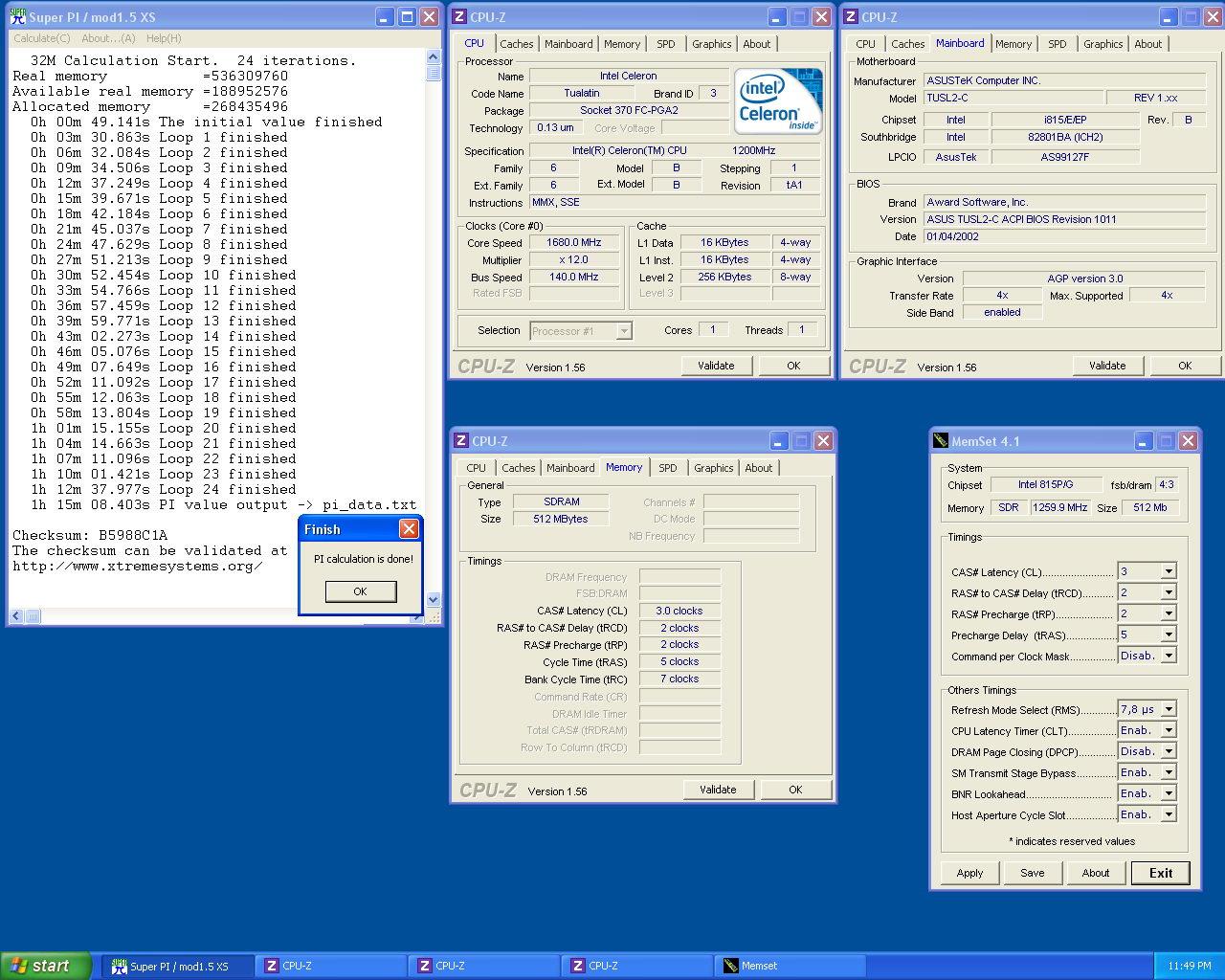Open DRAM Page Closing (DPCP) dropdown
This screenshot has height=980, width=1225.
click(x=1169, y=751)
